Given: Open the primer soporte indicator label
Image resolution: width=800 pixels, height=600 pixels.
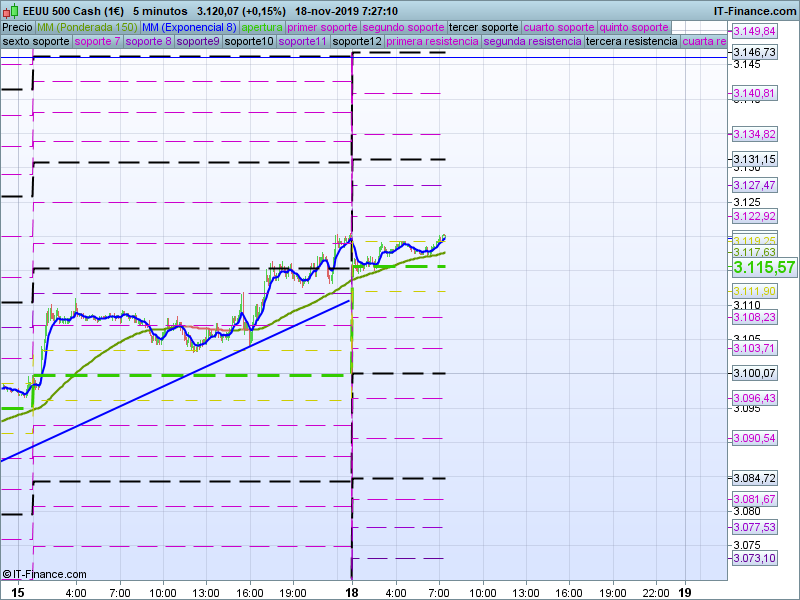Looking at the screenshot, I should click(322, 27).
